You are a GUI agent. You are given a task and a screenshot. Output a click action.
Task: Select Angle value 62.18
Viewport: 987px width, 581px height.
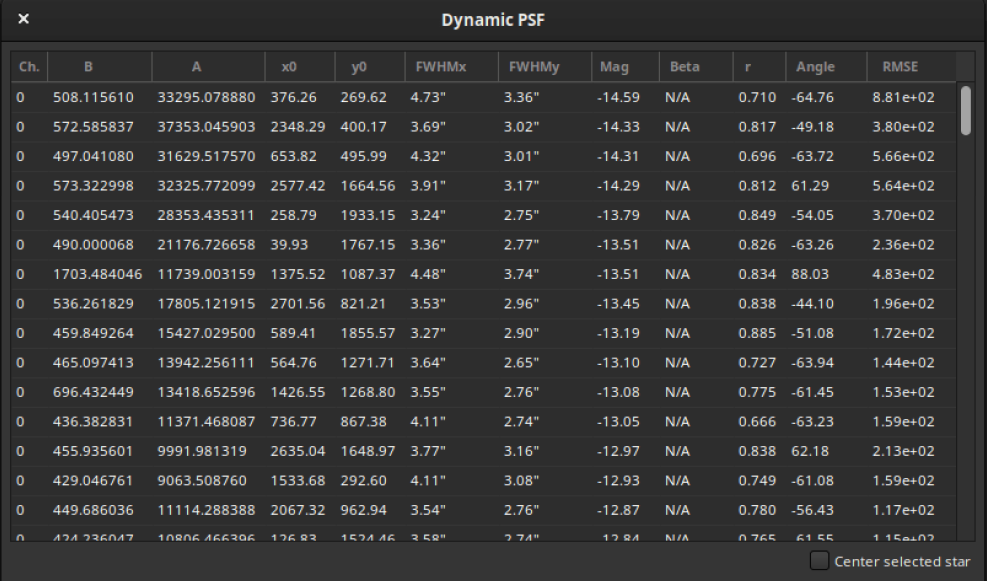click(x=810, y=451)
